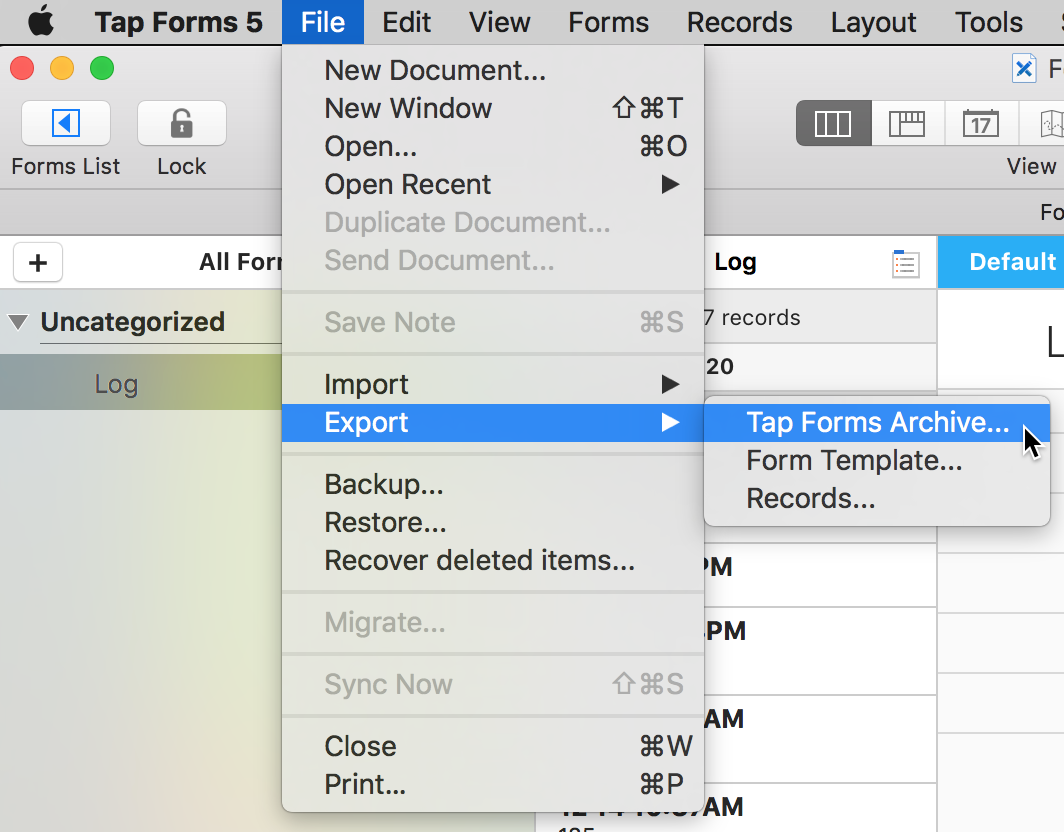Screen dimensions: 1064x832
Task: Expand the Open Recent submenu
Action: click(493, 184)
